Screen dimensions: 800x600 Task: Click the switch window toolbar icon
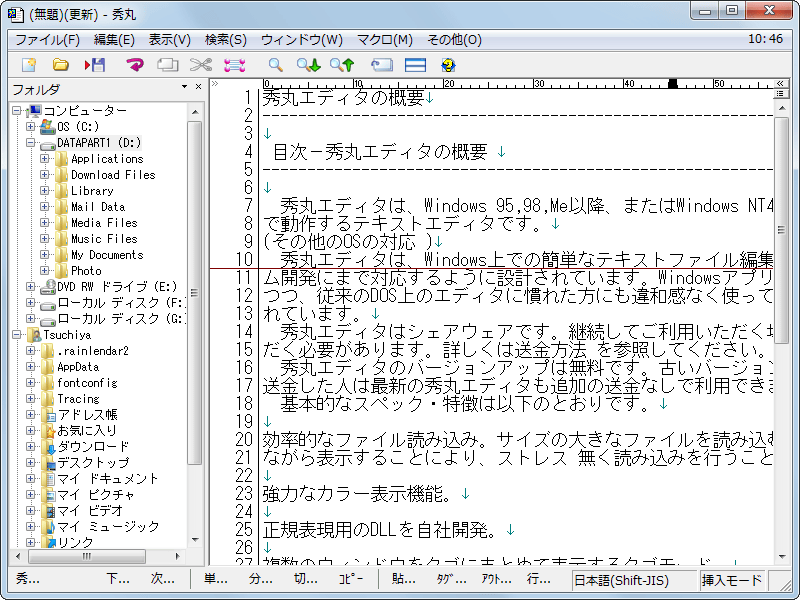[x=382, y=65]
